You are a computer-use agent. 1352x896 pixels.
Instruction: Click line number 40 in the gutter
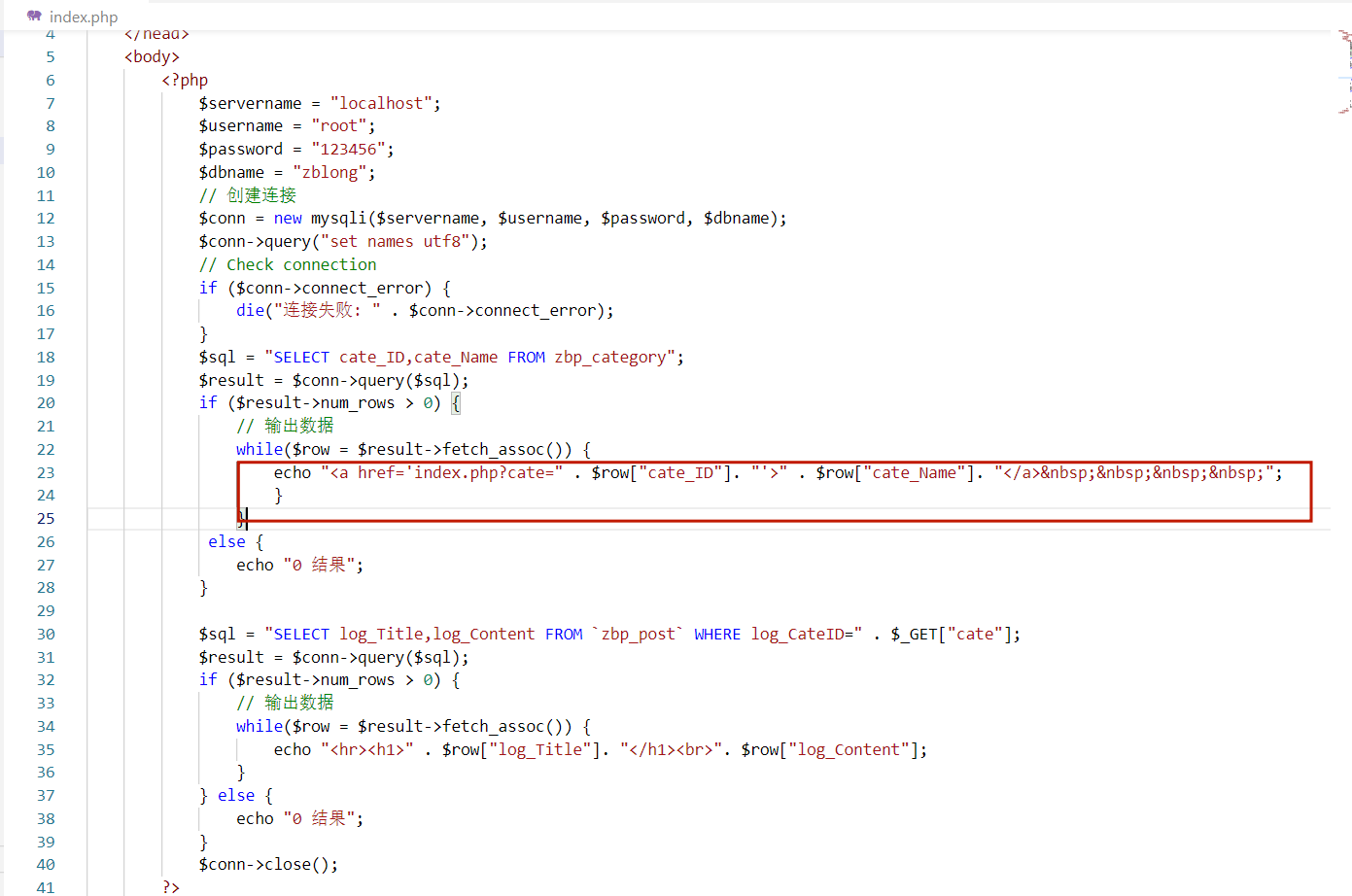(x=46, y=865)
